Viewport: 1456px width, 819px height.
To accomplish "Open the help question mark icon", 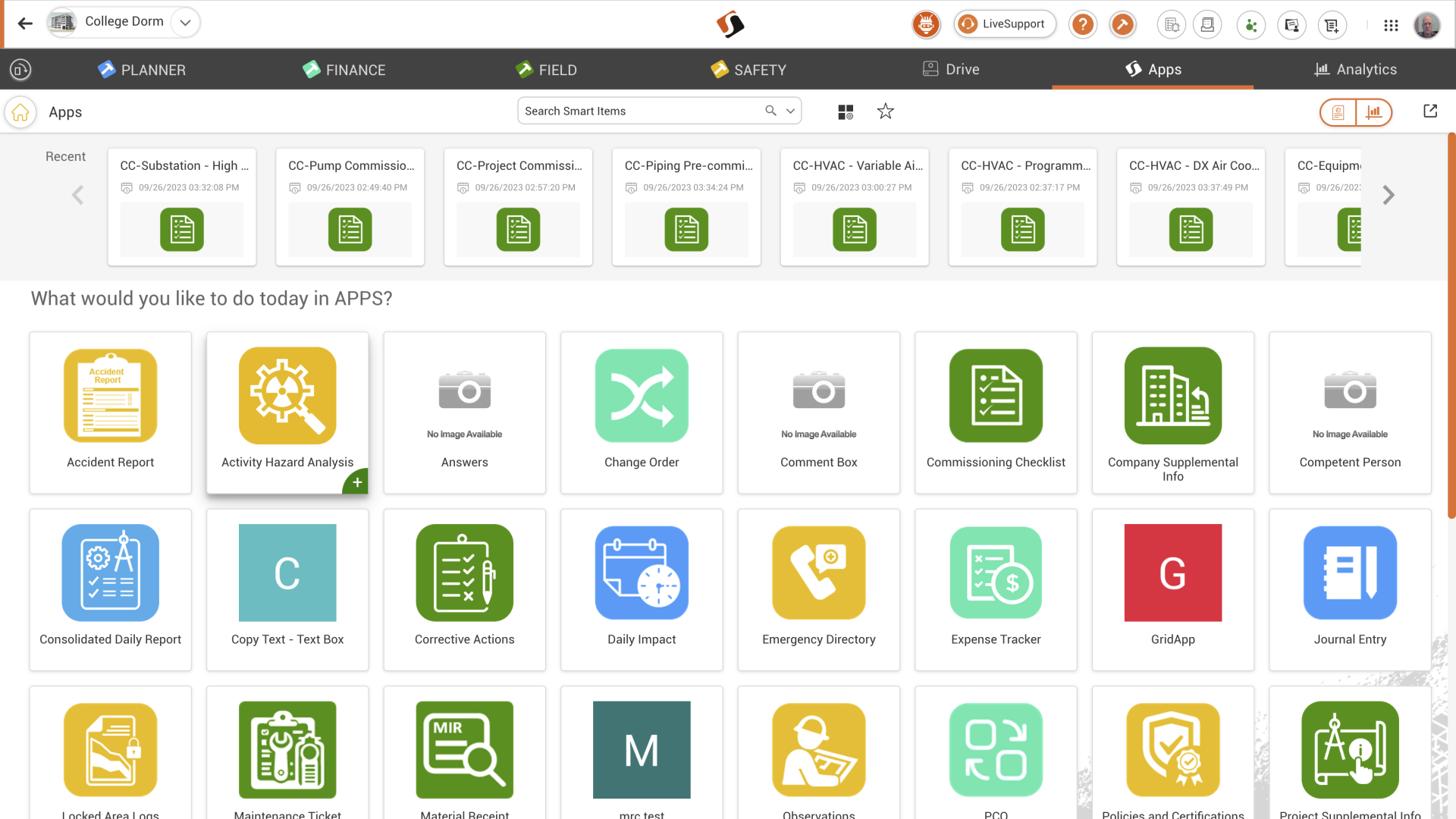I will click(1082, 24).
